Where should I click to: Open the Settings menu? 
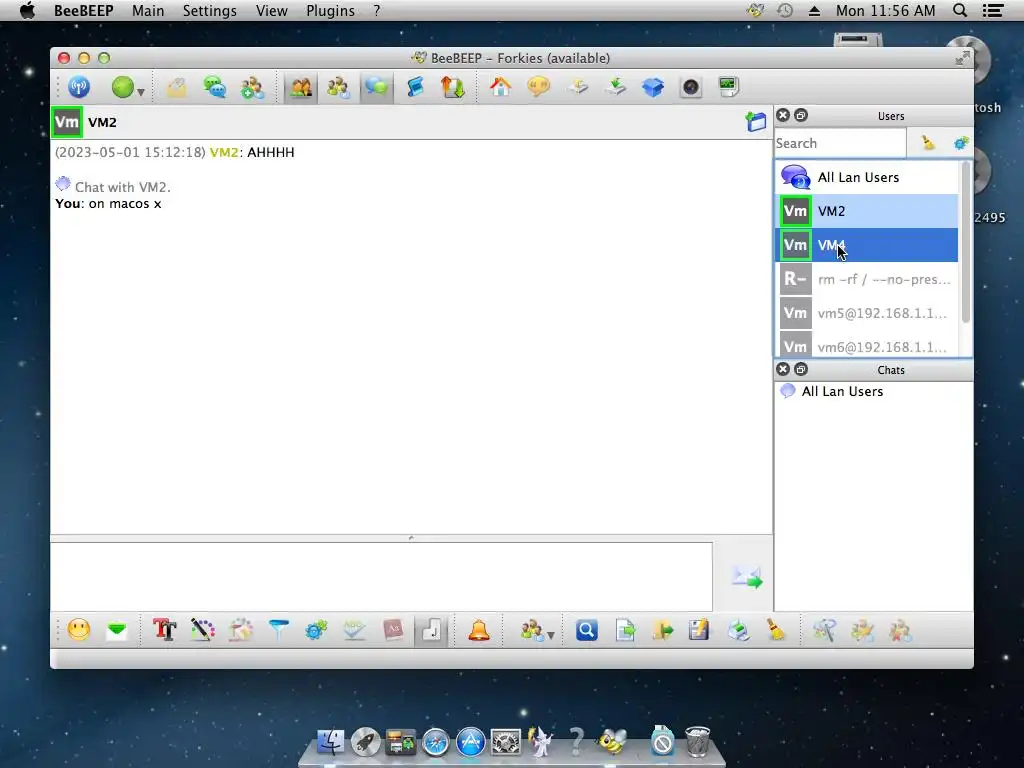pos(210,10)
